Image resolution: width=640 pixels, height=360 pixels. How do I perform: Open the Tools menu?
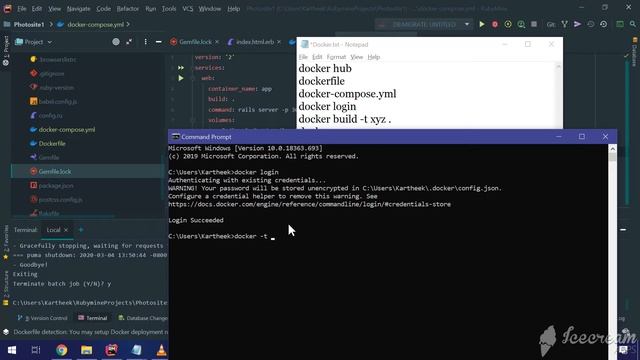click(169, 9)
